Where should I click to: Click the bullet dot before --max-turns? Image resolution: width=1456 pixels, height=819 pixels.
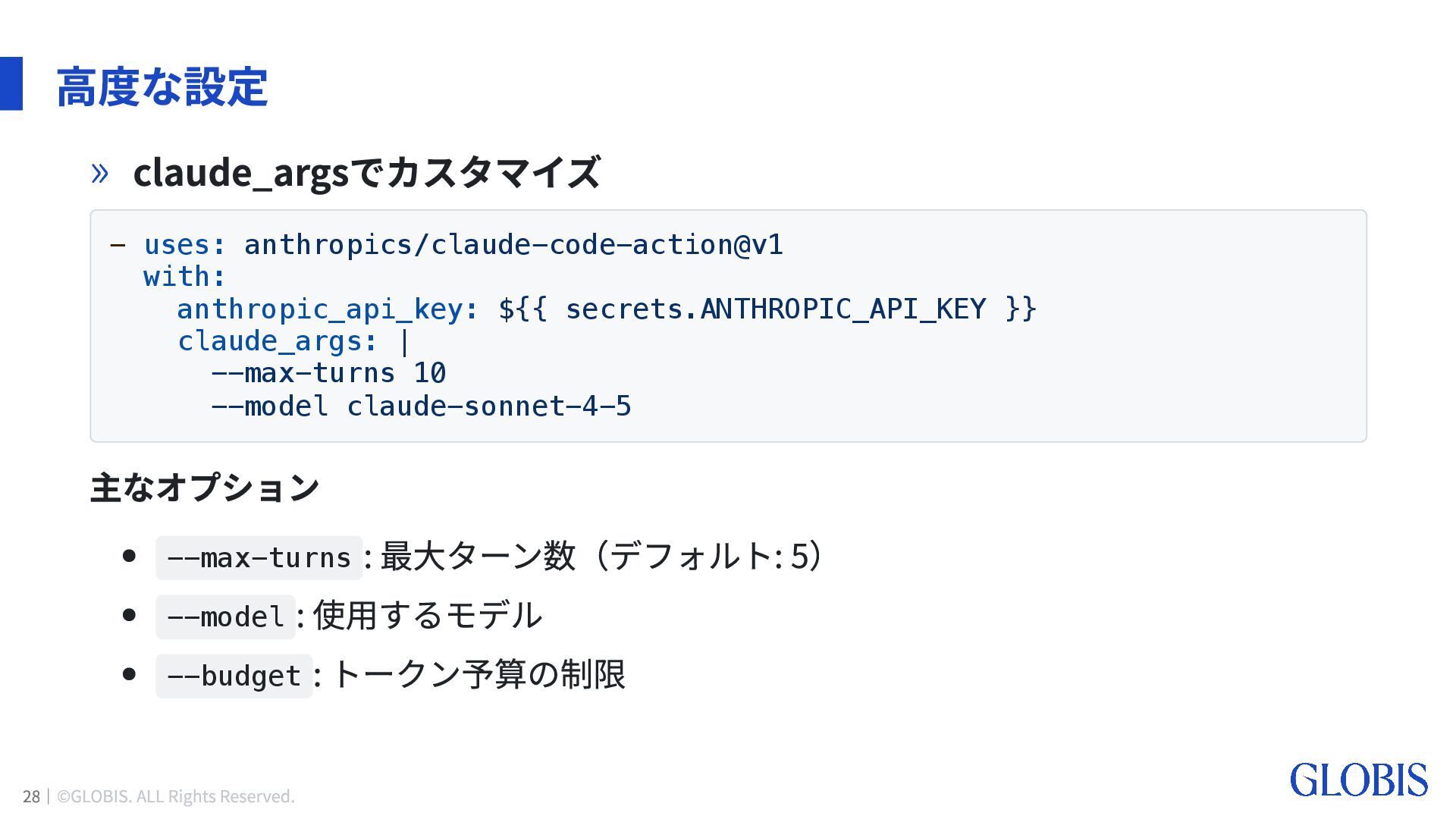129,556
